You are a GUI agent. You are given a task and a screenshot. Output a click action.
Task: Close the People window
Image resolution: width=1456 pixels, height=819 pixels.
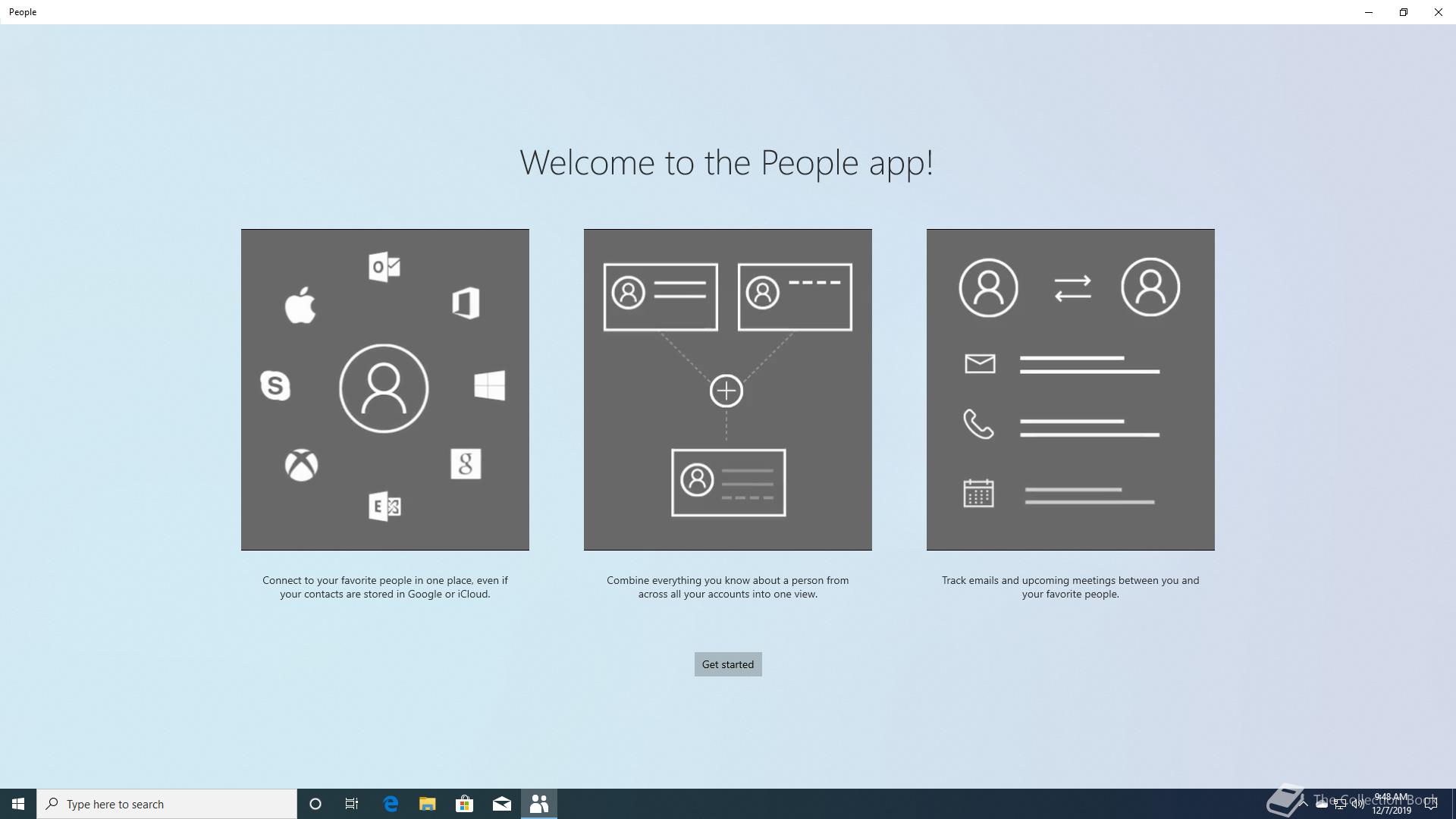point(1439,12)
